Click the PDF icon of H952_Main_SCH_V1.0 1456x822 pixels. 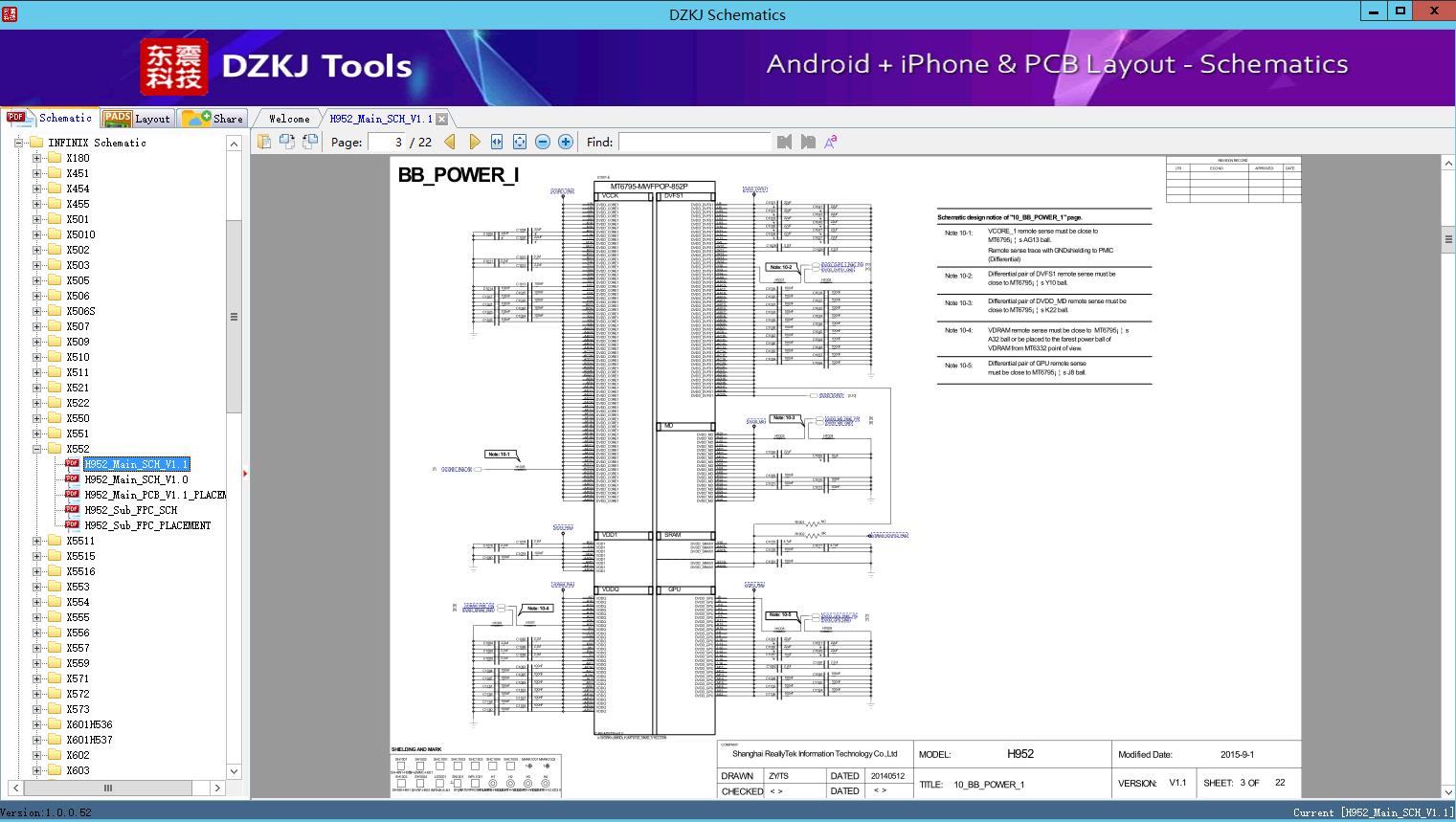(72, 478)
